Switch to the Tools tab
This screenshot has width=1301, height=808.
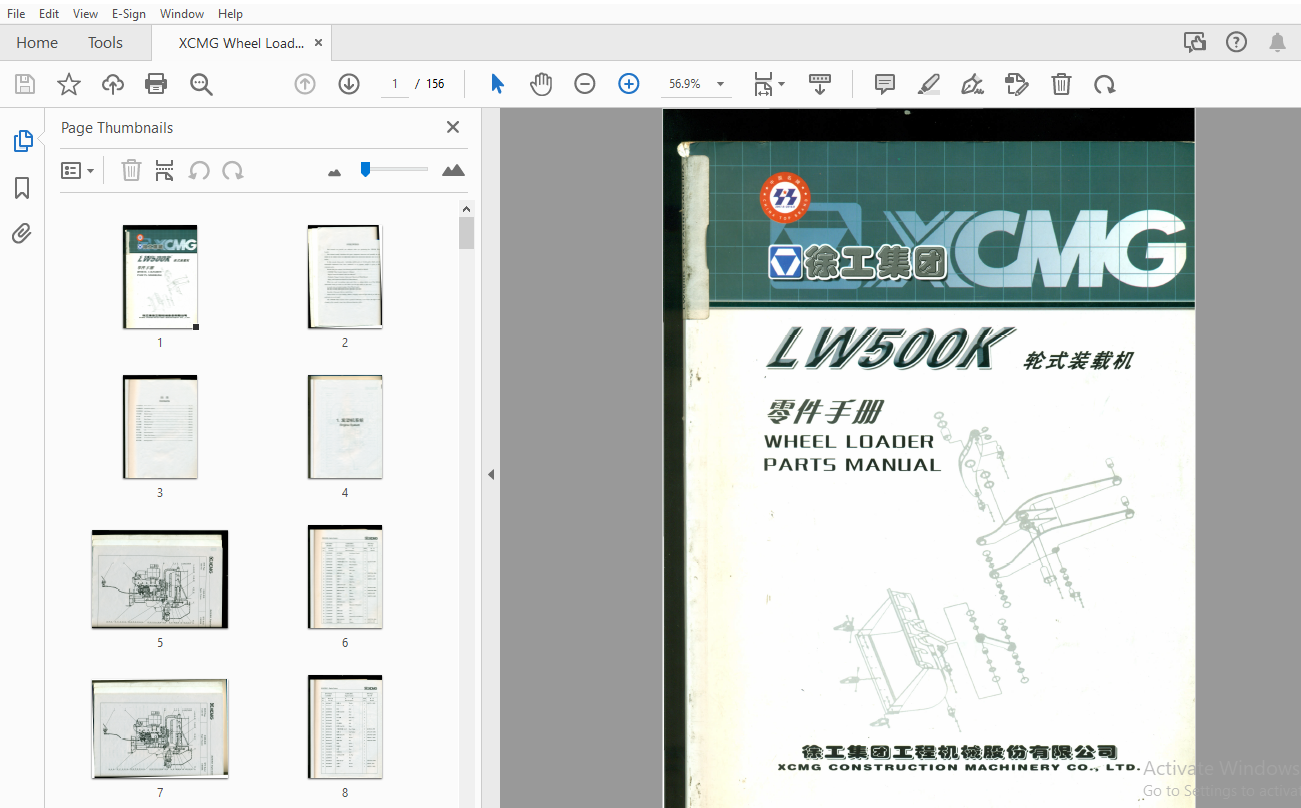pos(105,43)
